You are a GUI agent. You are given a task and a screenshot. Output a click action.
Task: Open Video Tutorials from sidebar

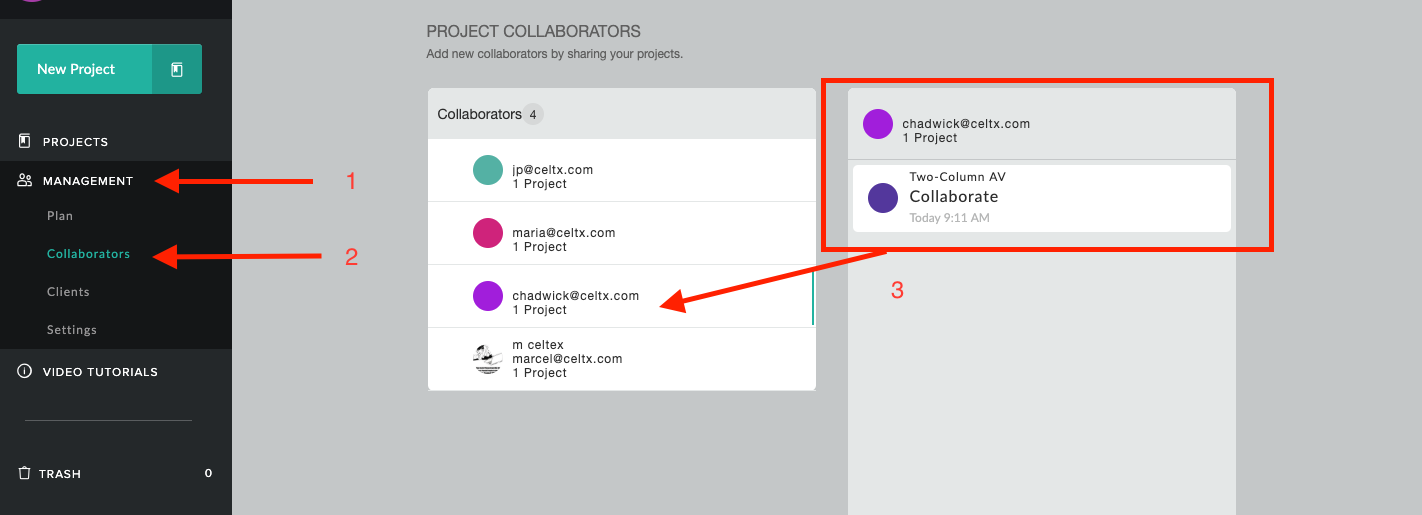(100, 372)
